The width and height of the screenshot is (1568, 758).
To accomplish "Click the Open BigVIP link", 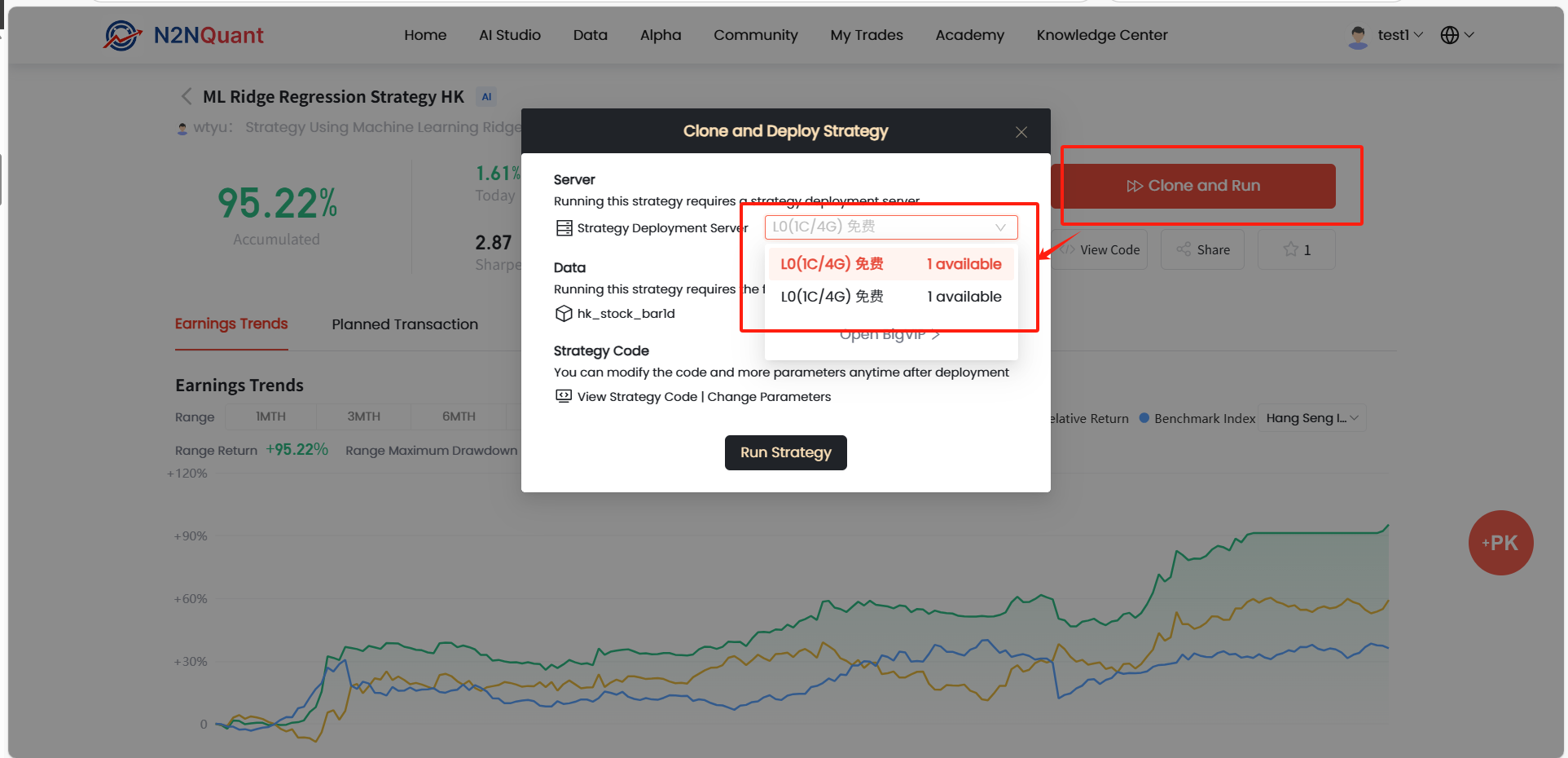I will pyautogui.click(x=889, y=334).
